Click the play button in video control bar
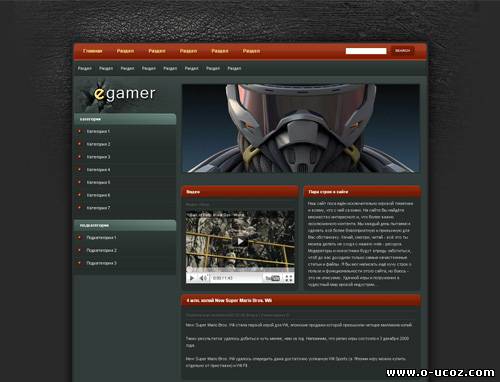Screen dimensions: 500x382 click(192, 278)
